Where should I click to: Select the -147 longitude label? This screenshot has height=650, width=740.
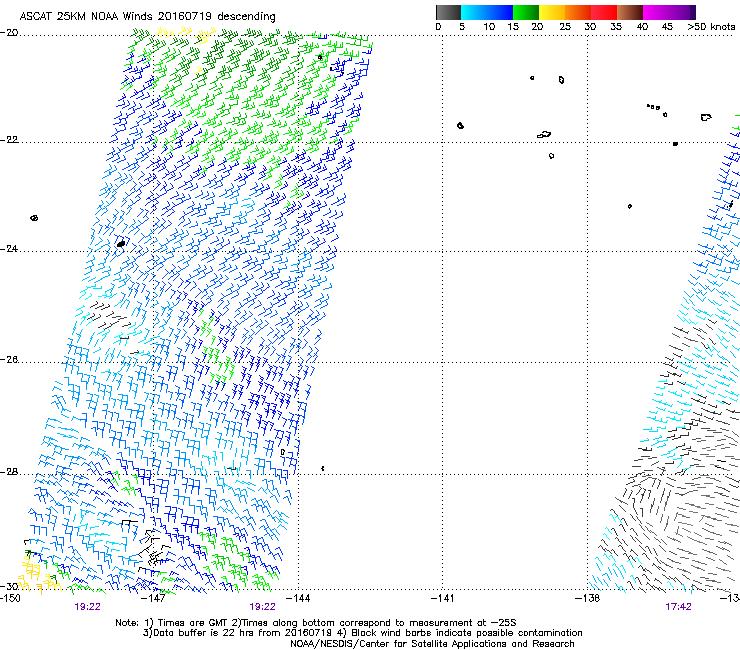click(x=154, y=599)
